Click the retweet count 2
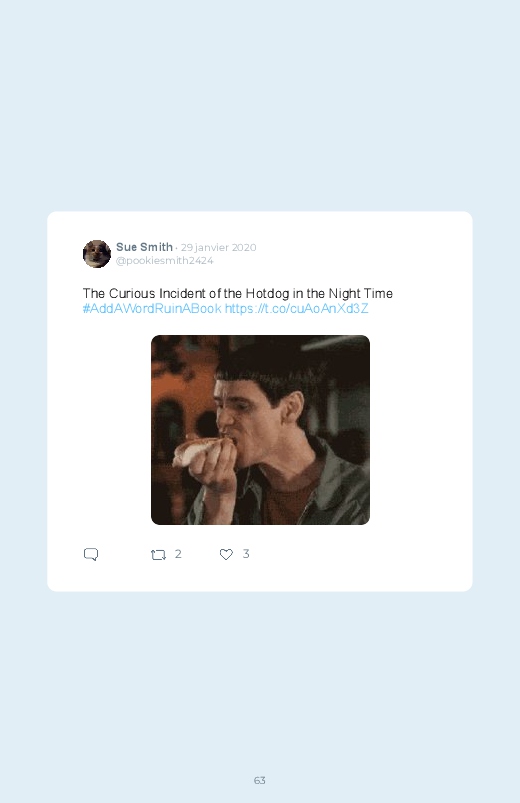This screenshot has height=803, width=520. pyautogui.click(x=178, y=554)
